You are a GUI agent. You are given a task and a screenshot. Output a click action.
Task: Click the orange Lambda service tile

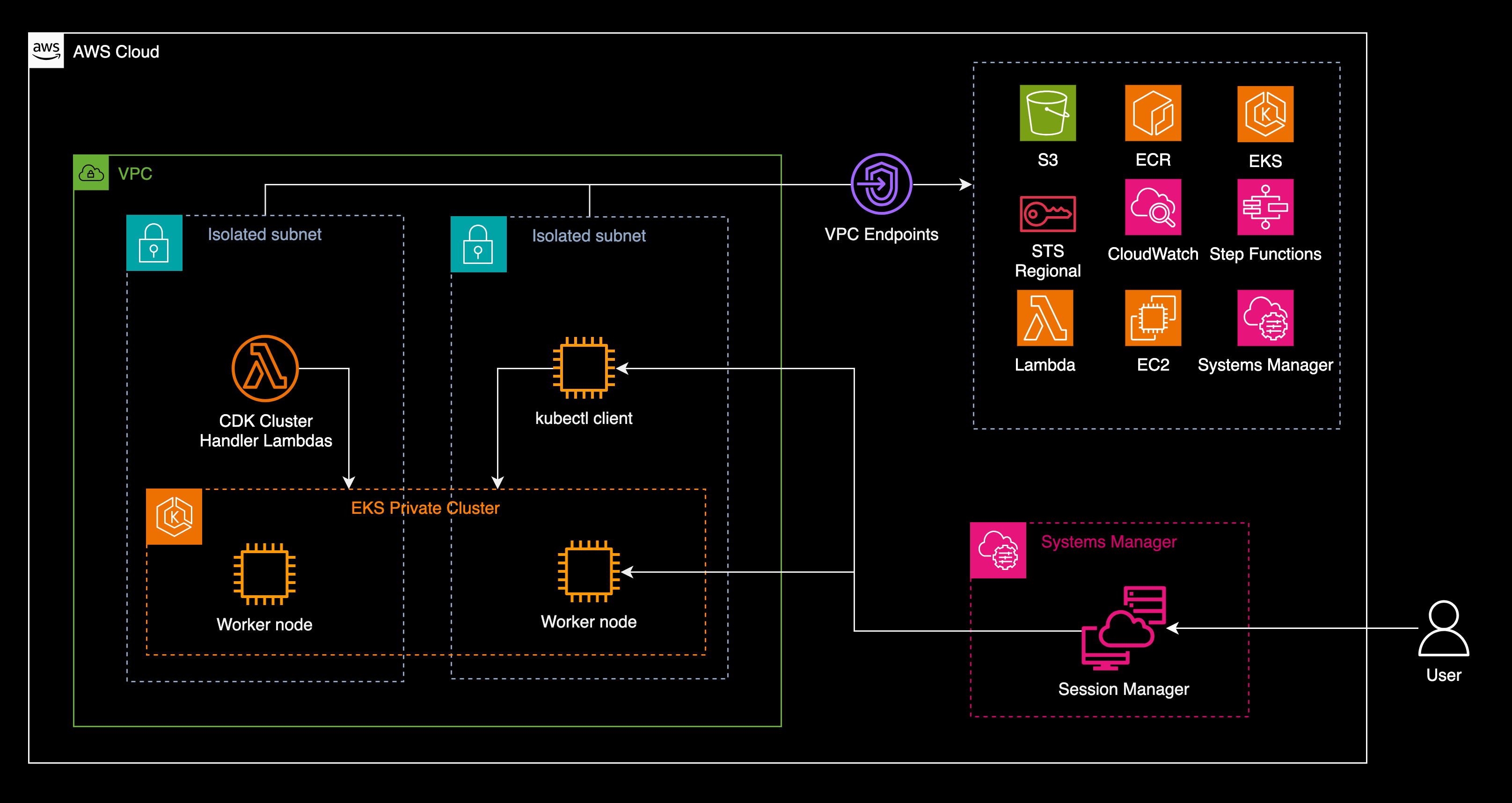pyautogui.click(x=1044, y=318)
